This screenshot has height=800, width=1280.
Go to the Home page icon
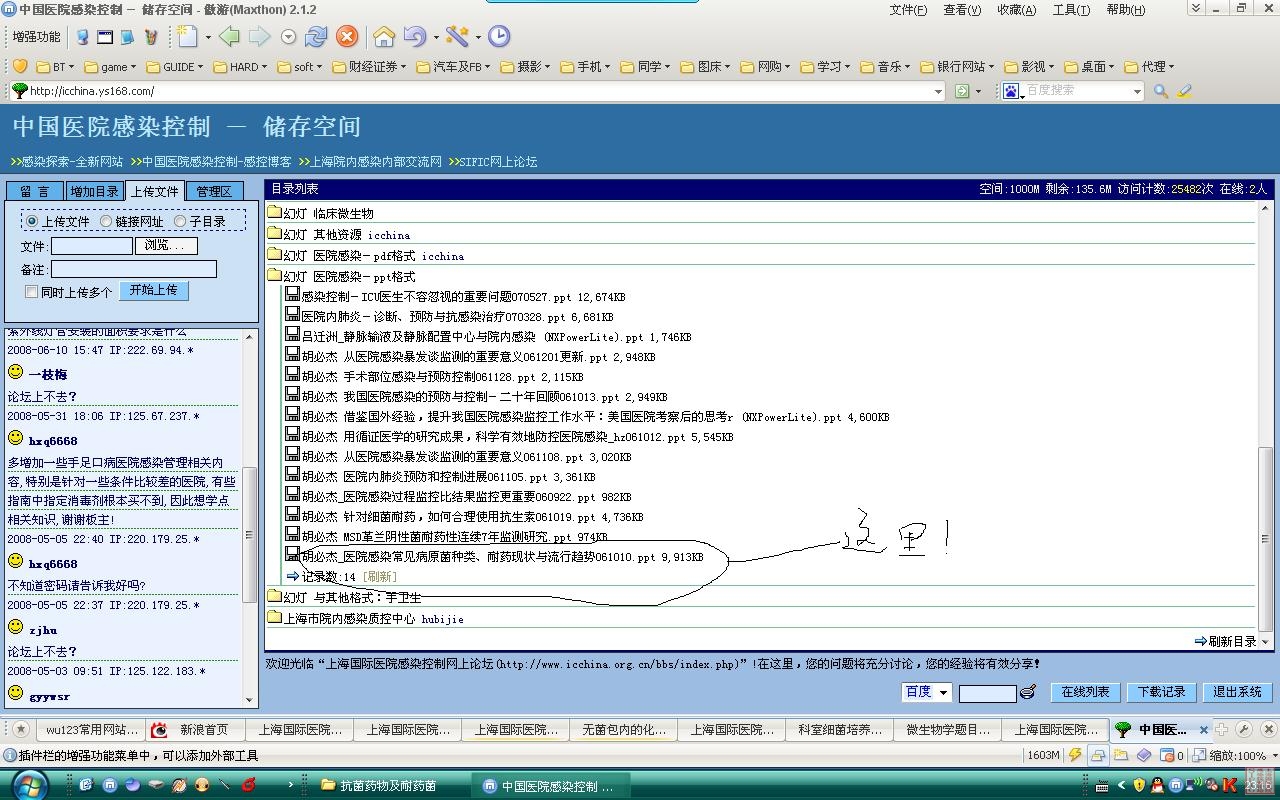[384, 37]
